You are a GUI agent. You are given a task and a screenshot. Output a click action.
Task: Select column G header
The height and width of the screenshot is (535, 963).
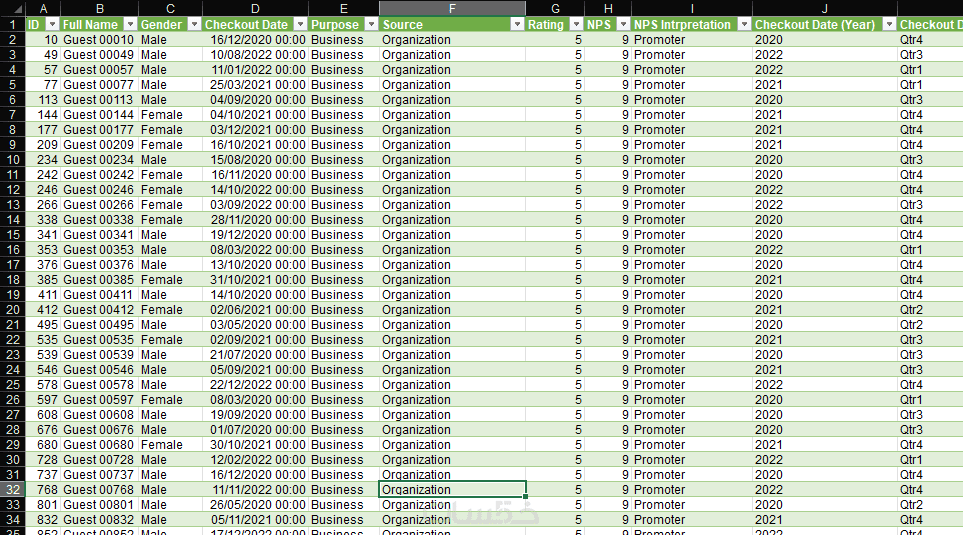555,9
